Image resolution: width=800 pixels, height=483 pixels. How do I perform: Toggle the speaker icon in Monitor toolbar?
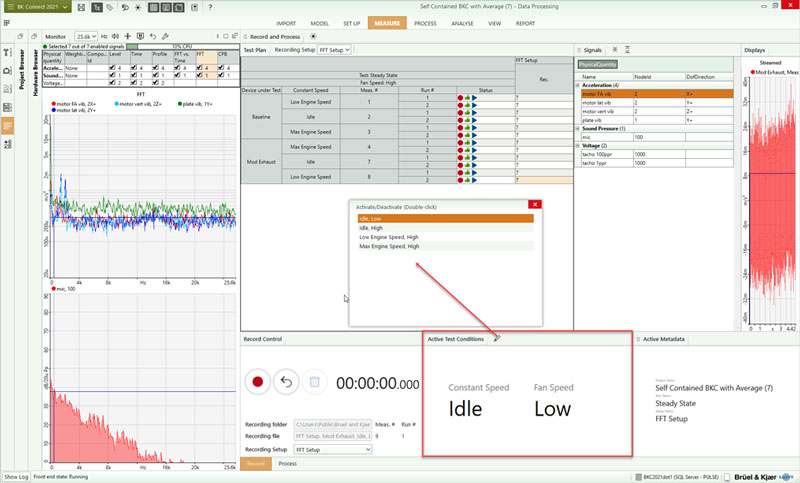[115, 36]
